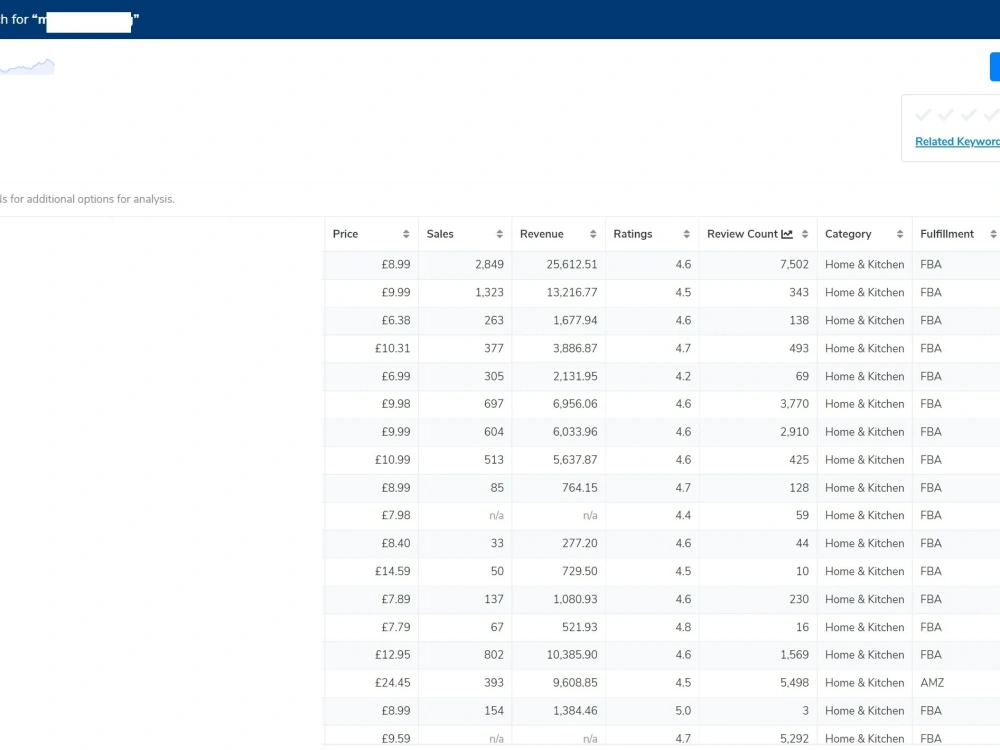1000x750 pixels.
Task: Click rating value 5.0
Action: coord(683,711)
